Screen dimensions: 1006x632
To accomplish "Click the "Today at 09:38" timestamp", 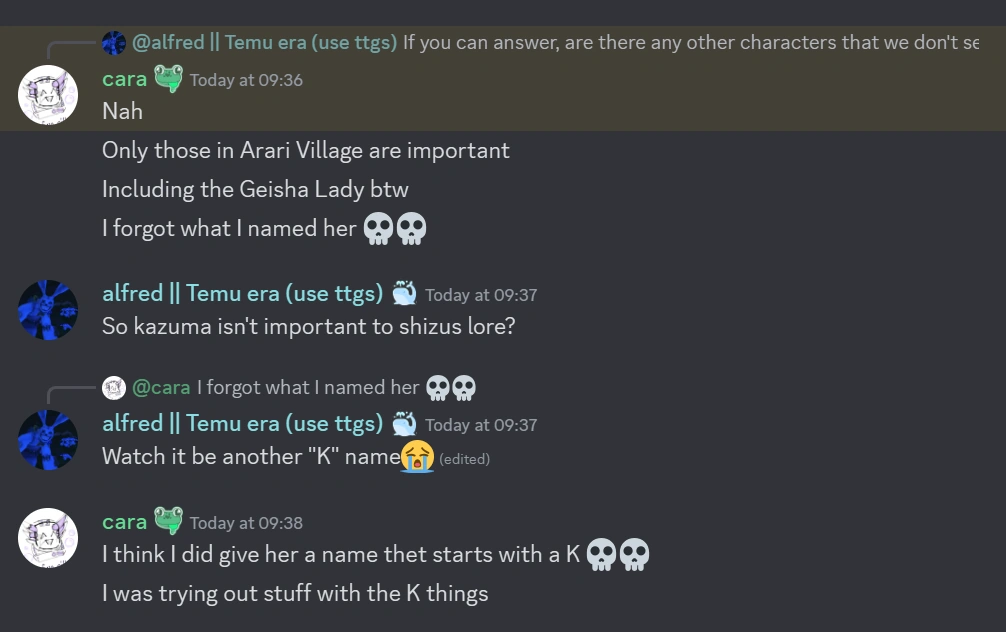I will (x=246, y=523).
